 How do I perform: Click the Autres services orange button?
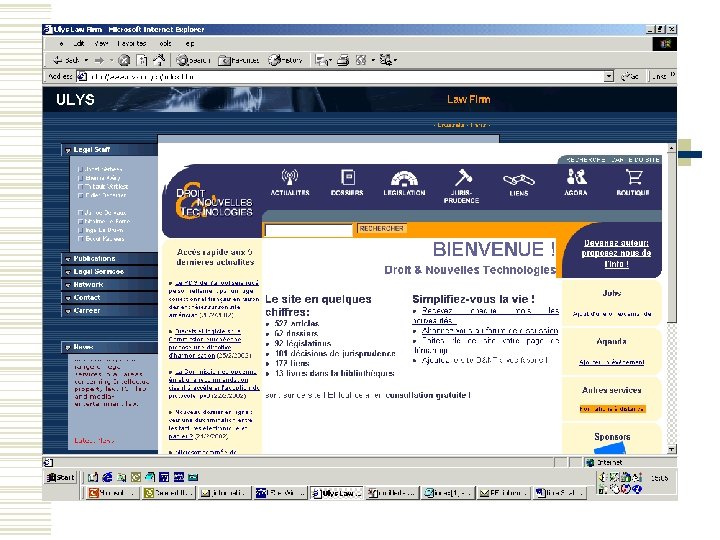click(612, 409)
